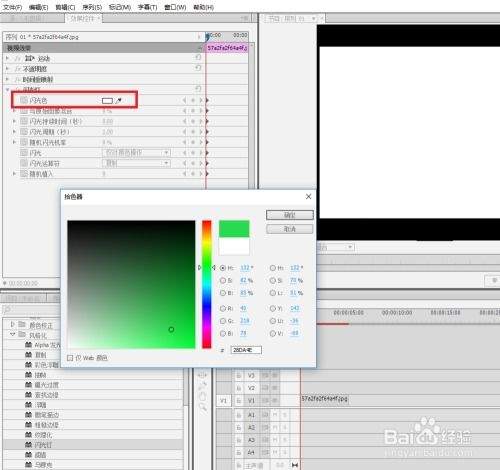Viewport: 500px width, 470px height.
Task: Collapse the 风格化 effects folder
Action: pos(13,334)
